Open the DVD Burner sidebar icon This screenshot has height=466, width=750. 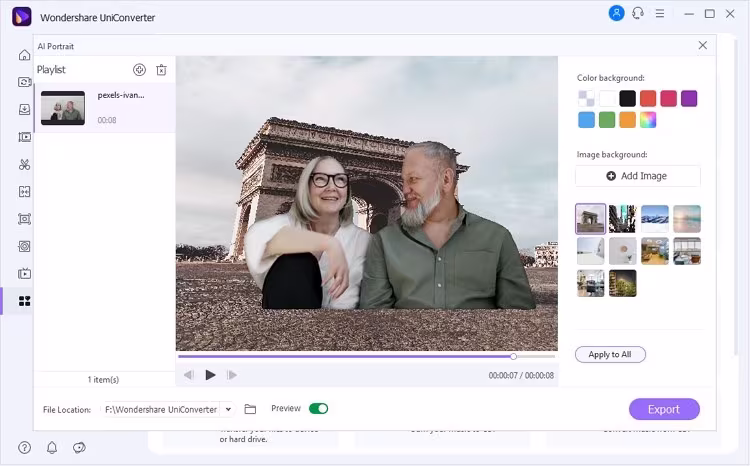24,246
